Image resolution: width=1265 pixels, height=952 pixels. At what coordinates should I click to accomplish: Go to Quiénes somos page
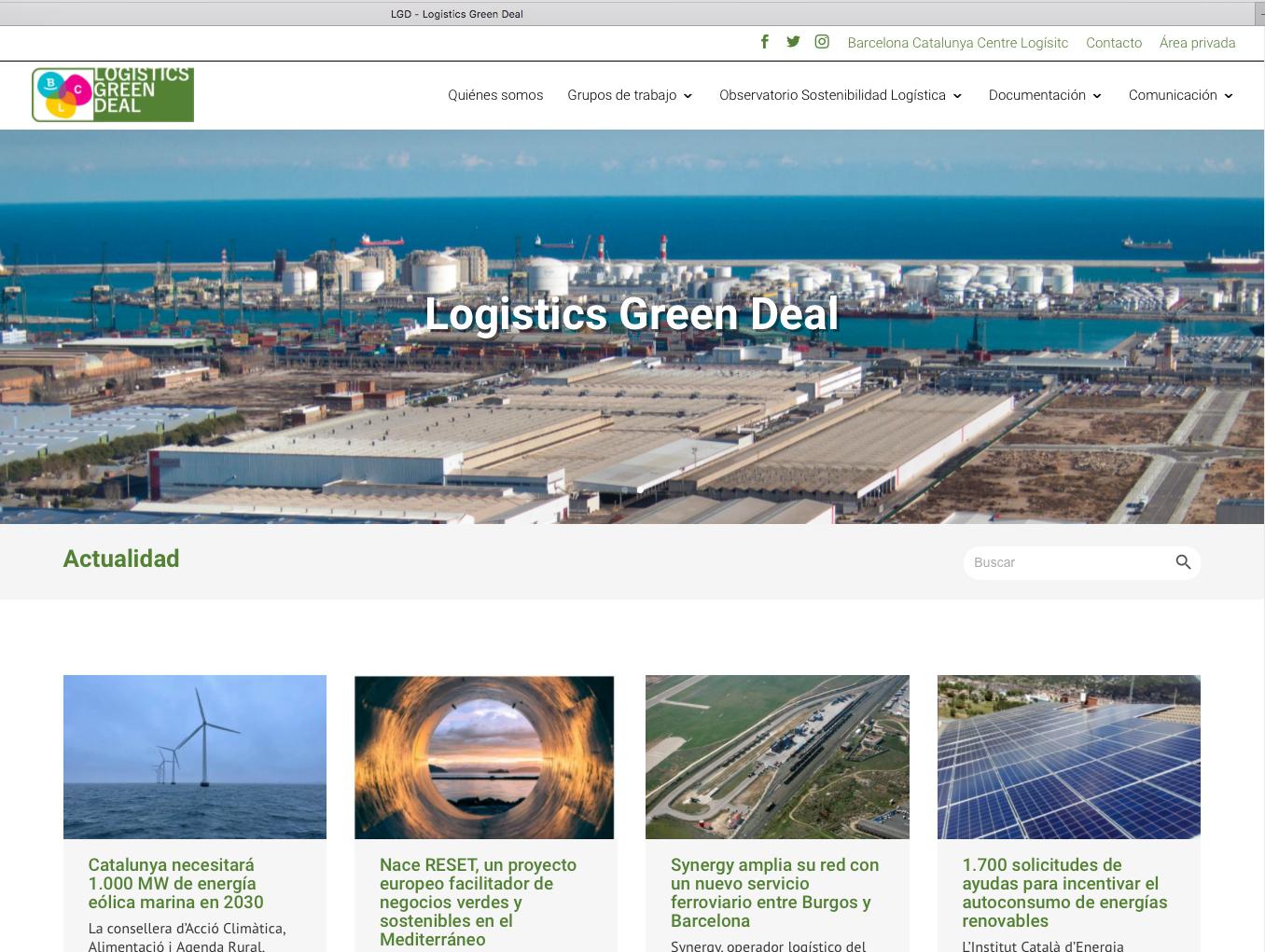click(x=495, y=95)
